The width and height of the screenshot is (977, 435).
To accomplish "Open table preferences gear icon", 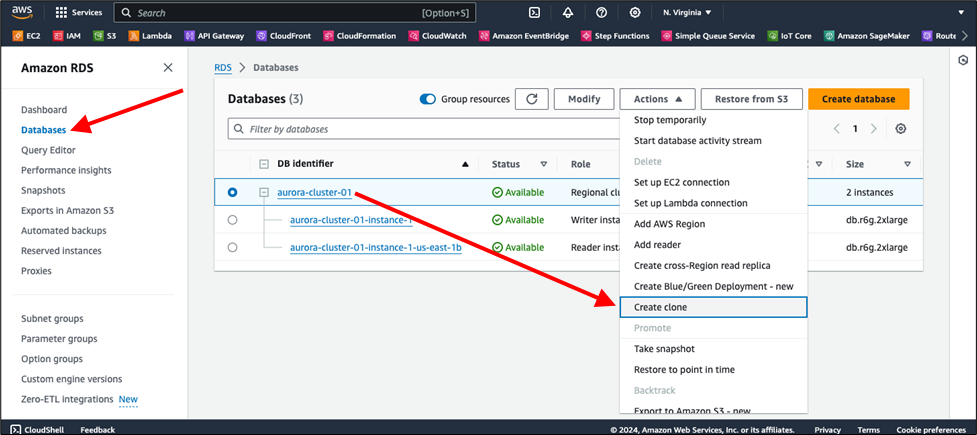I will [x=900, y=129].
